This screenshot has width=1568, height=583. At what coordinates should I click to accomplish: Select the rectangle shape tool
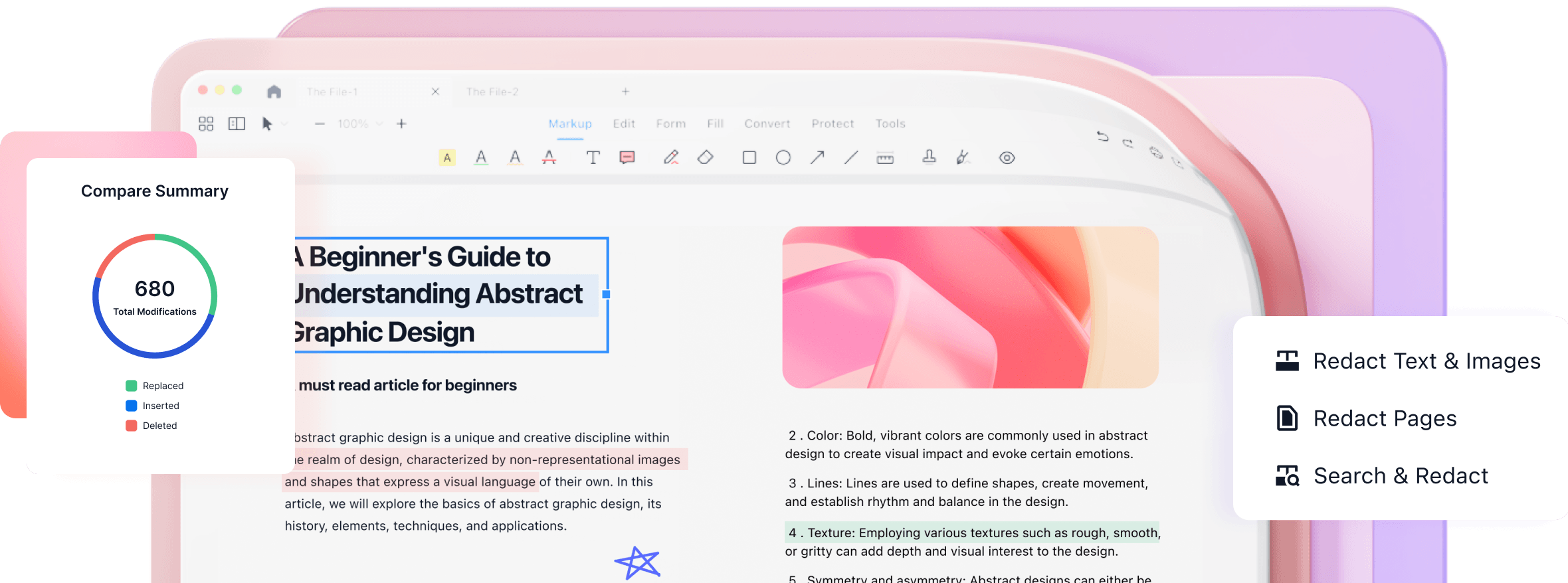[x=749, y=157]
